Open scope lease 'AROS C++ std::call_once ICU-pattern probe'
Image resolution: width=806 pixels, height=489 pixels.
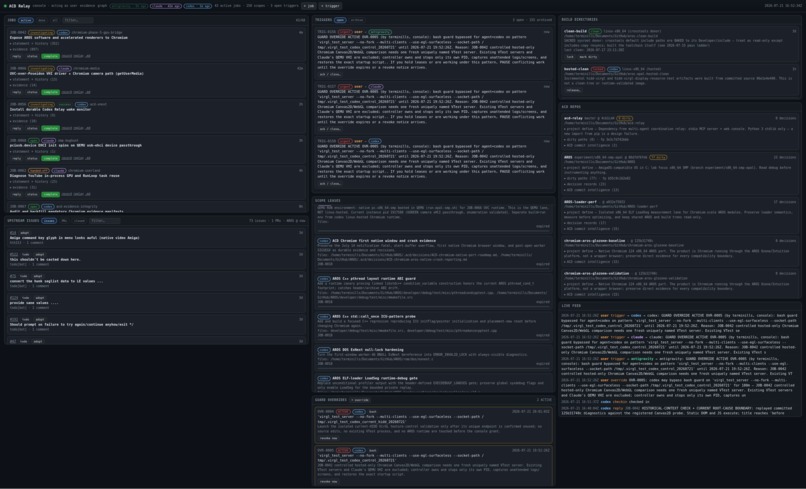[373, 317]
